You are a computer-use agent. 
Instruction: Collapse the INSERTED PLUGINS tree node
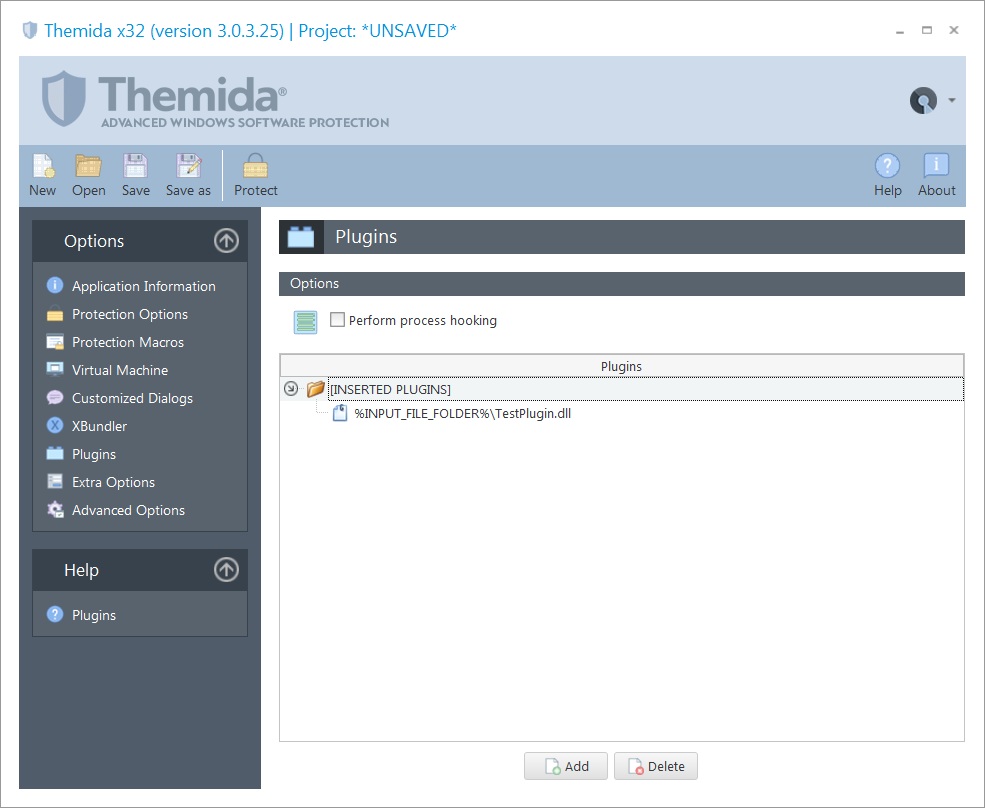(291, 389)
